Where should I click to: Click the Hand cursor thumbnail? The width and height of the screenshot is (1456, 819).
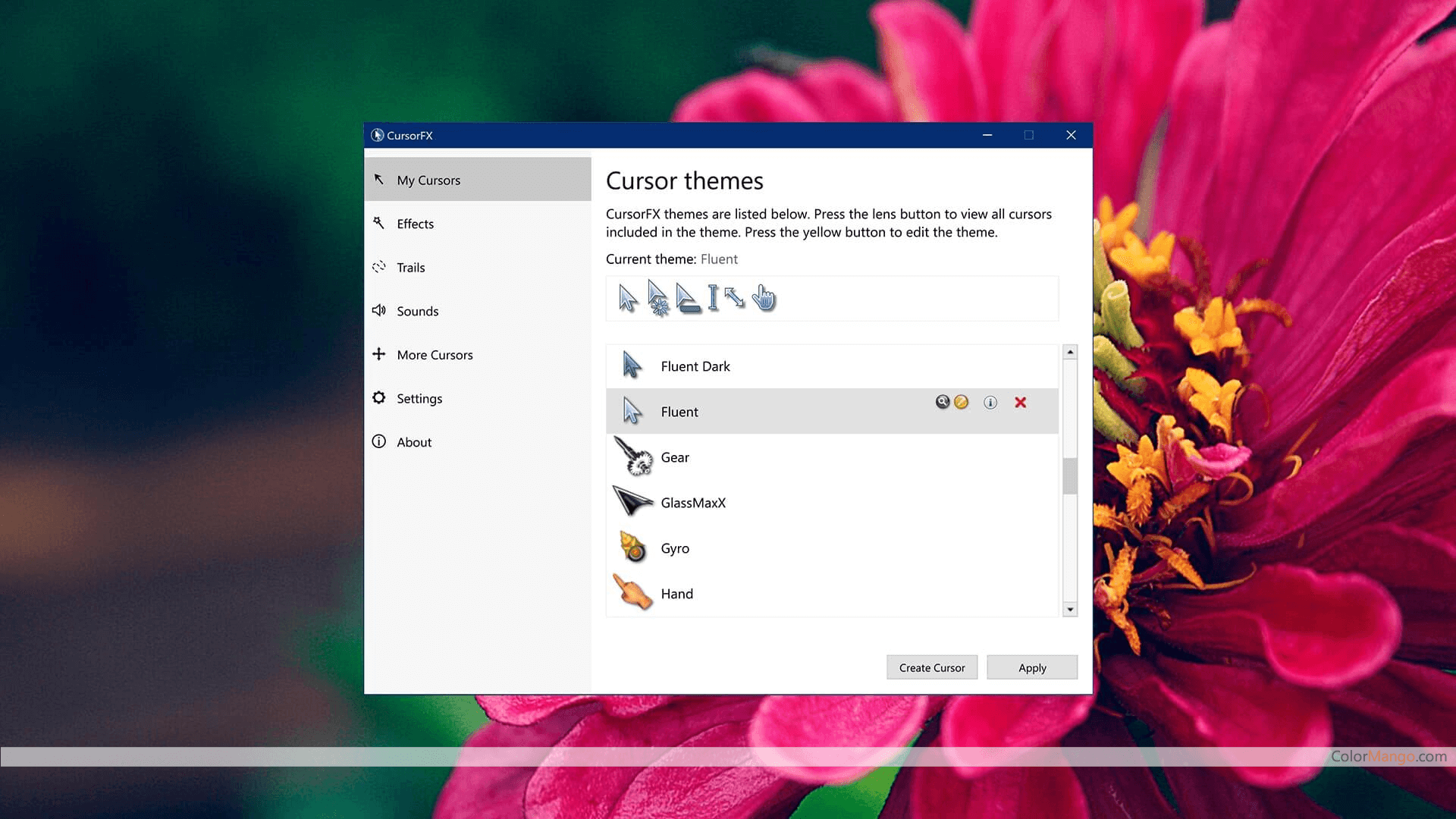[x=632, y=591]
